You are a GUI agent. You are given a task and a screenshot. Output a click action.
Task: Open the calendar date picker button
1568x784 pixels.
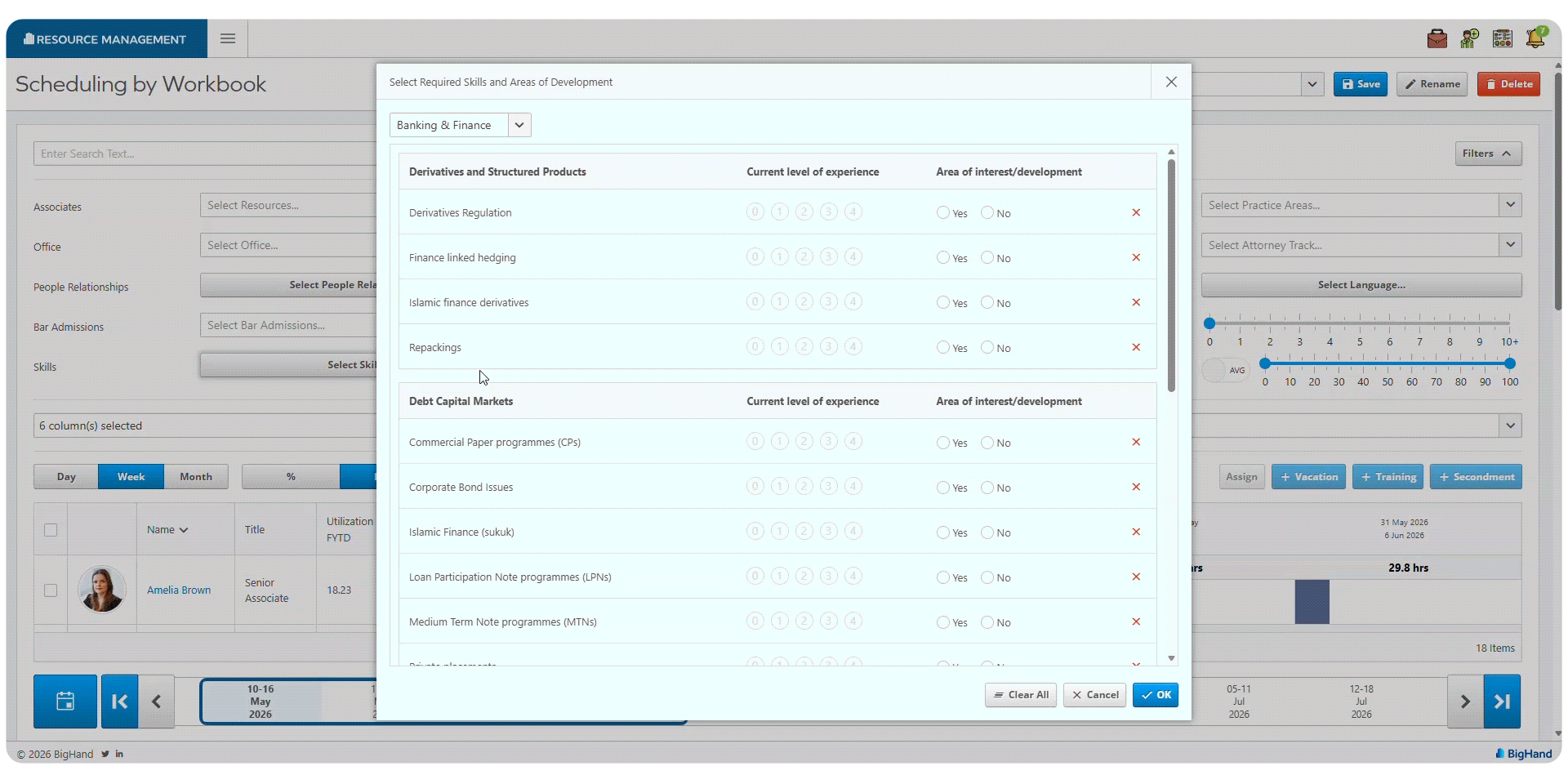coord(65,701)
